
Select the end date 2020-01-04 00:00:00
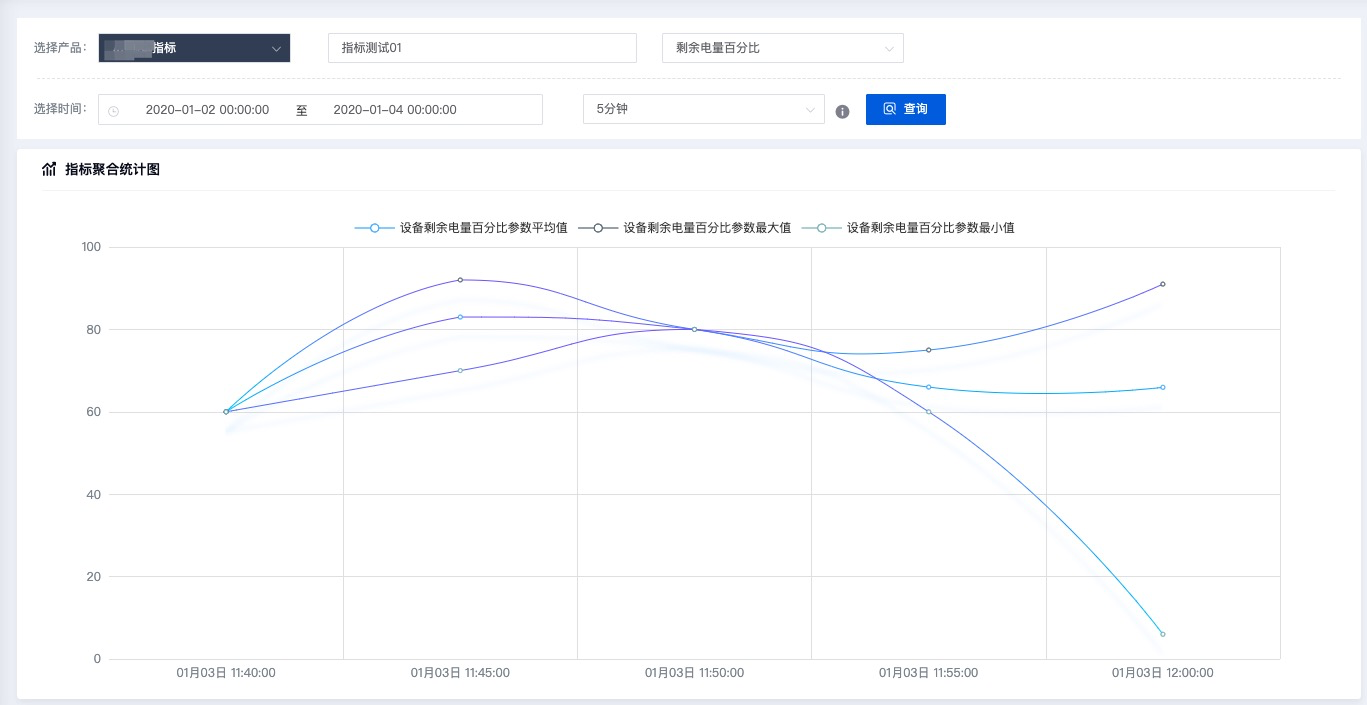[395, 110]
